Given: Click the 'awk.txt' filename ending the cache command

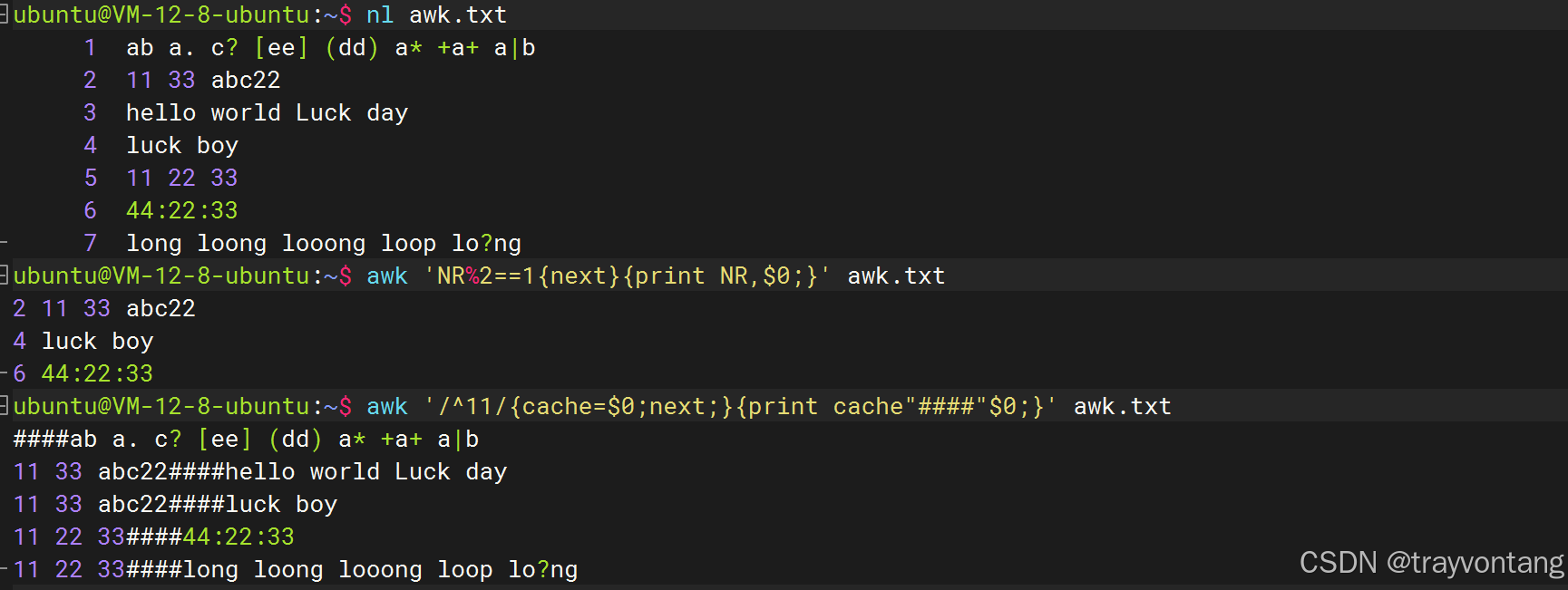Looking at the screenshot, I should pyautogui.click(x=1123, y=407).
